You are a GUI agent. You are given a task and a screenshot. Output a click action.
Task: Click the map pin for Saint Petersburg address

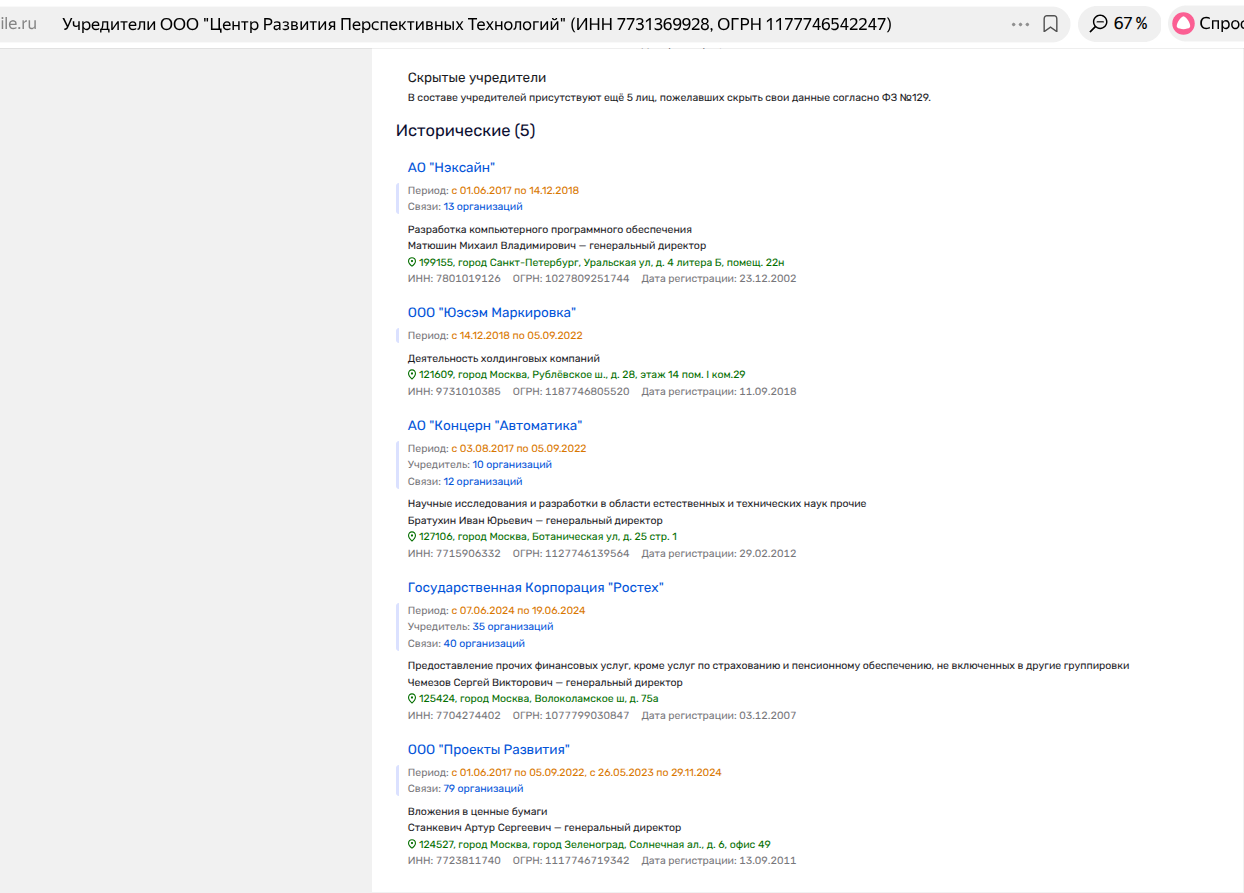pyautogui.click(x=412, y=262)
